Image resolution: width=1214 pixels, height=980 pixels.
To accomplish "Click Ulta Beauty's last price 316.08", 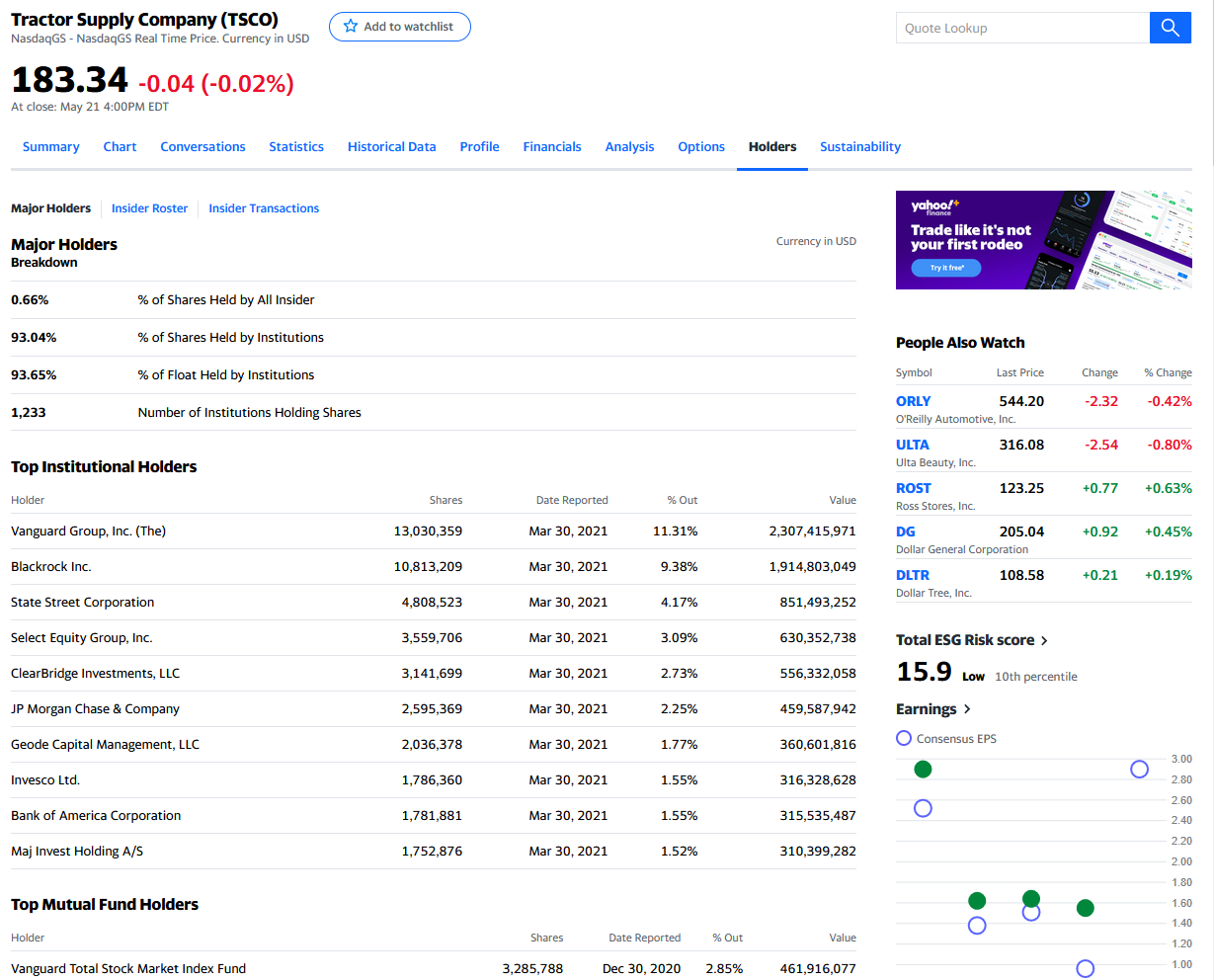I will click(1021, 445).
